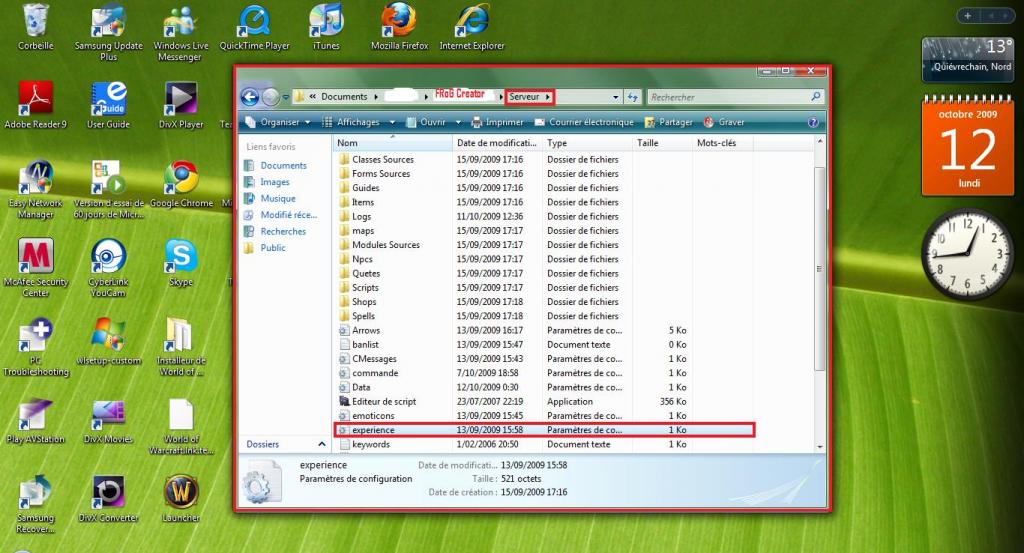Launch Windows Live Messenger shortcut

pos(180,31)
